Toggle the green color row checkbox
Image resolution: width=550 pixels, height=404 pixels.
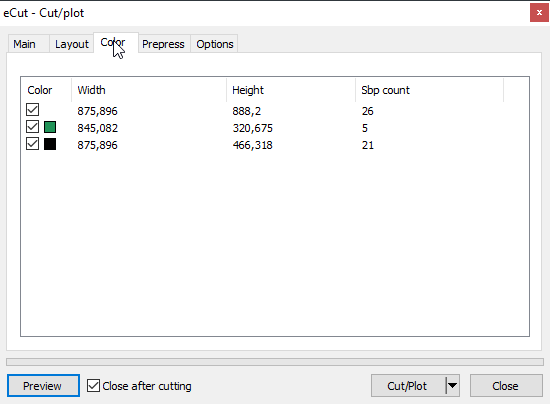pyautogui.click(x=32, y=127)
